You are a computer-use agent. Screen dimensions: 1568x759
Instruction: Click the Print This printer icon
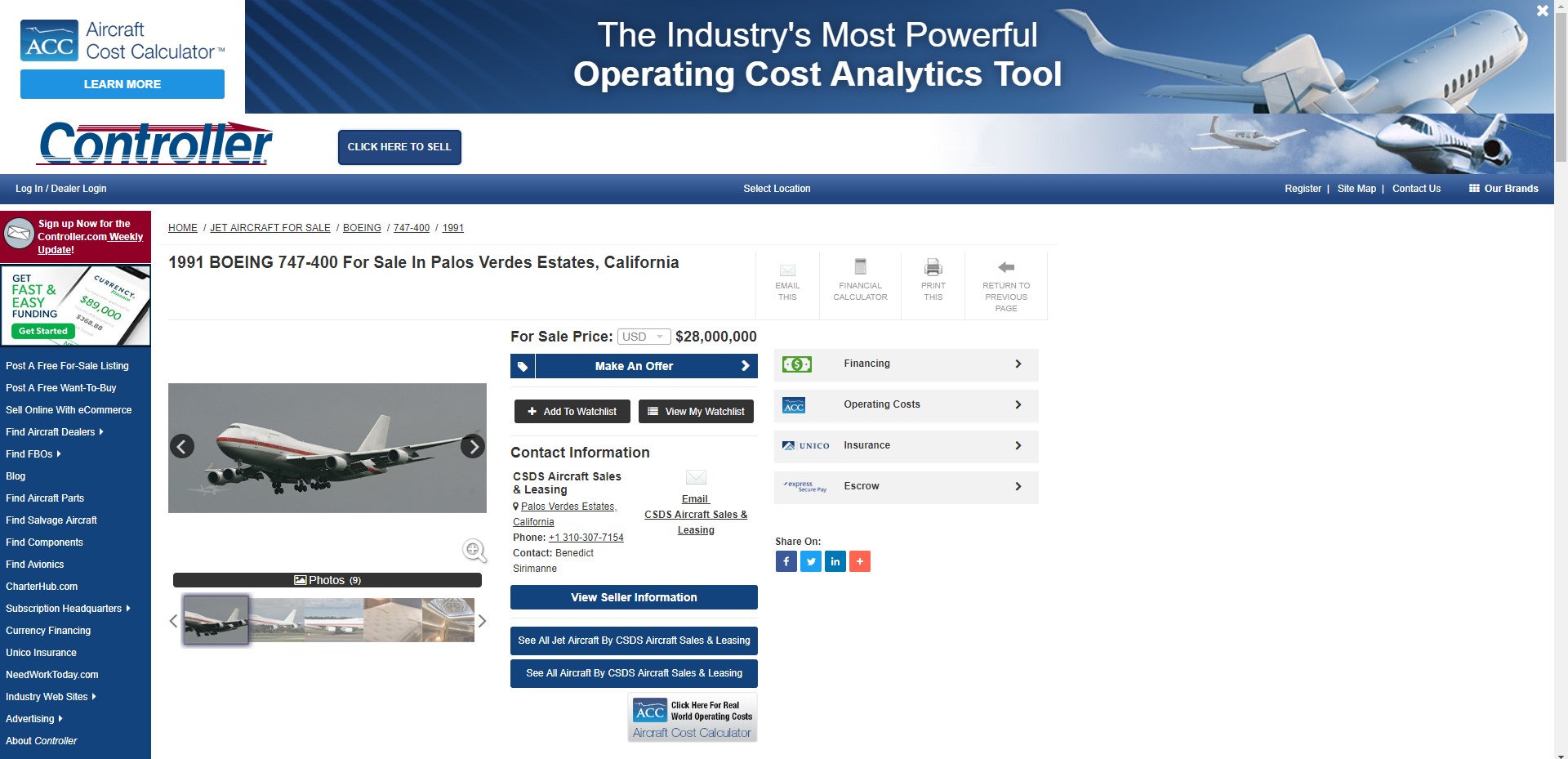[x=933, y=267]
